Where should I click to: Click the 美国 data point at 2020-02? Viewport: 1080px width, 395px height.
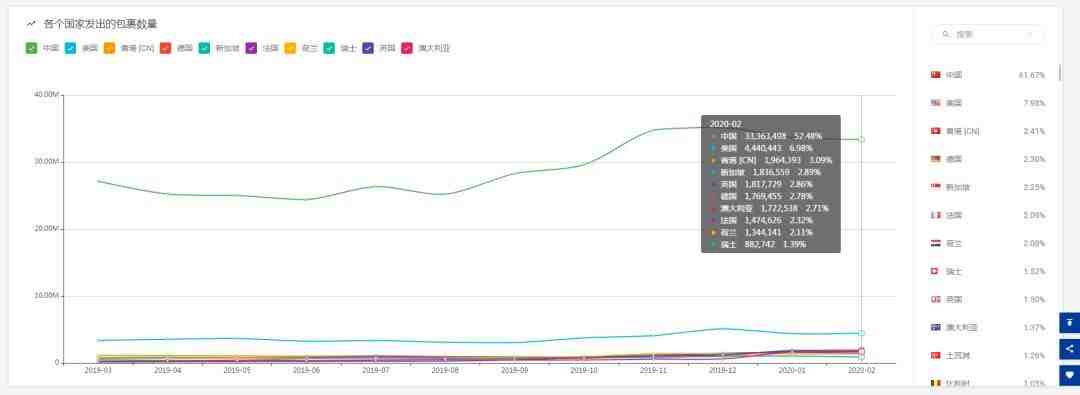[861, 333]
